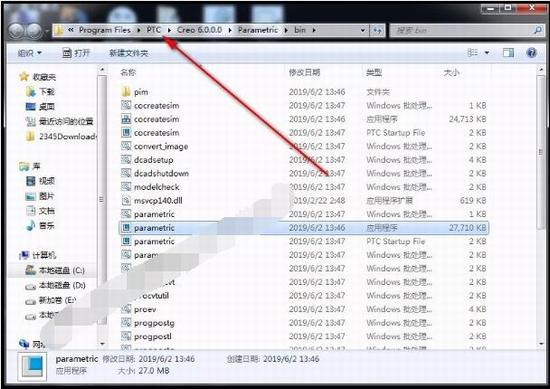The width and height of the screenshot is (550, 389).
Task: Expand the address bar history dropdown
Action: coord(362,31)
